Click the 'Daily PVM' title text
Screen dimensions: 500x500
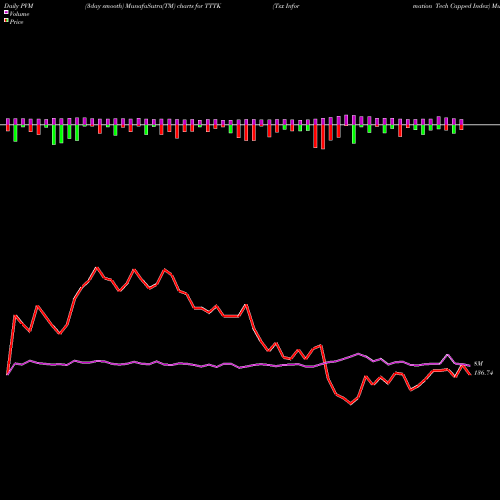(19, 6)
